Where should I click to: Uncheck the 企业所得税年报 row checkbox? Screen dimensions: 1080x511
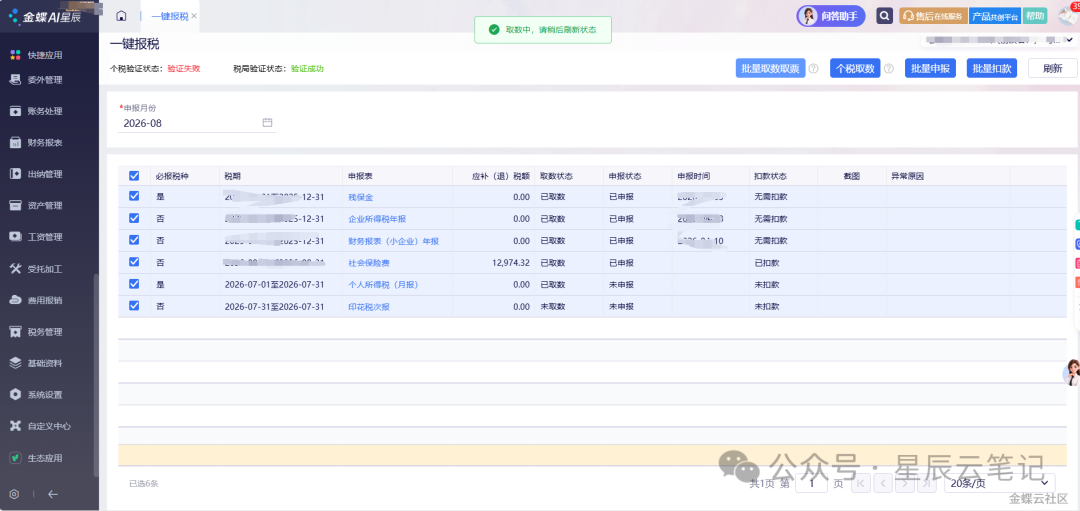(134, 218)
